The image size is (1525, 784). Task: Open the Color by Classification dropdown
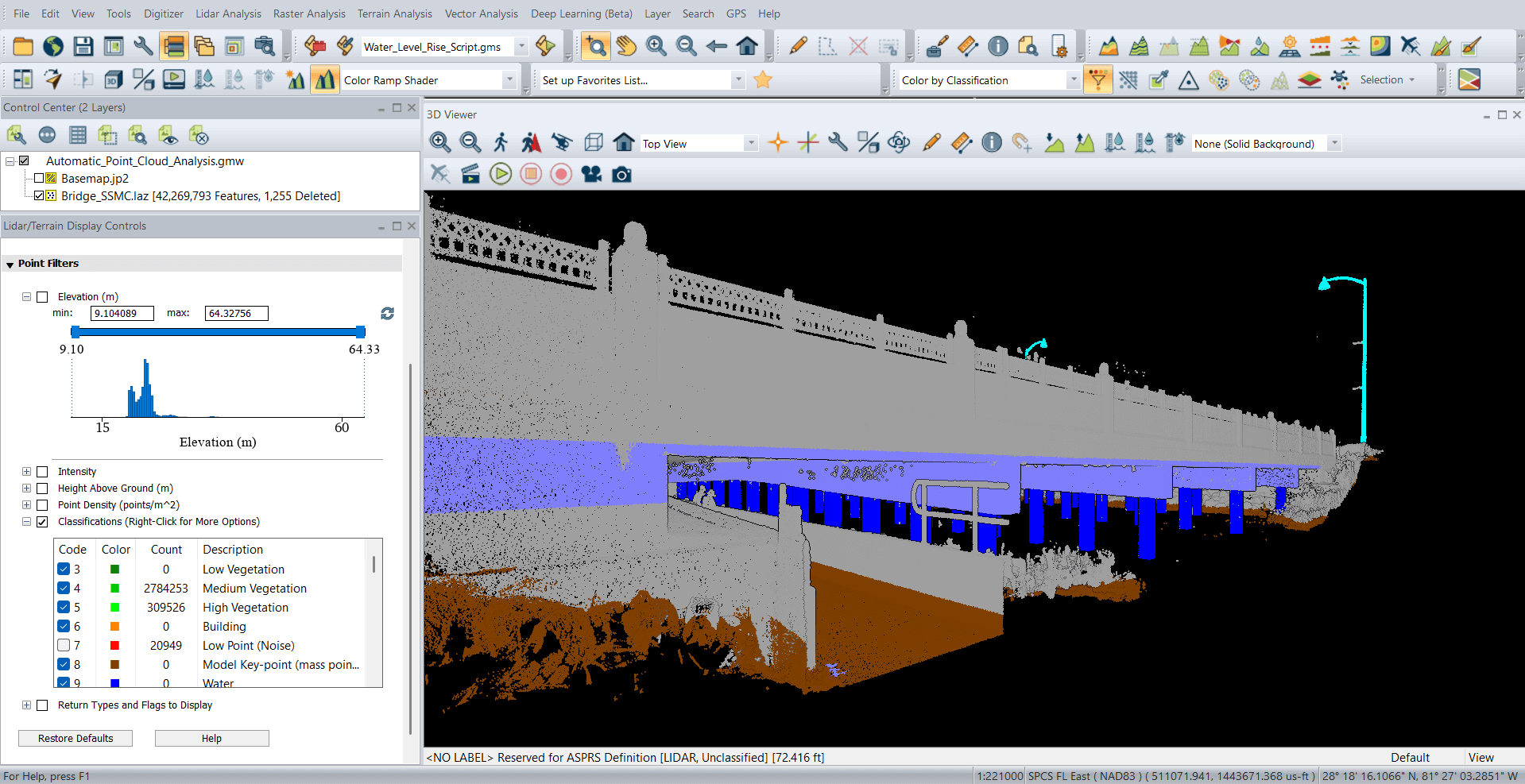[1074, 79]
